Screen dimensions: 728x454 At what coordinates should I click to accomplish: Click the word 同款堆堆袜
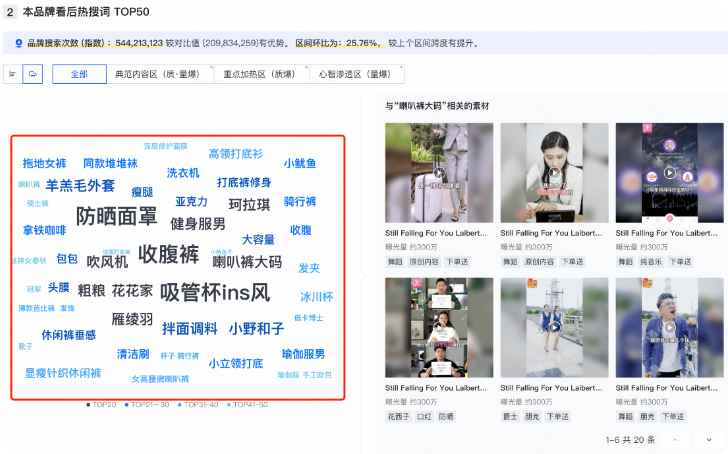click(x=110, y=163)
